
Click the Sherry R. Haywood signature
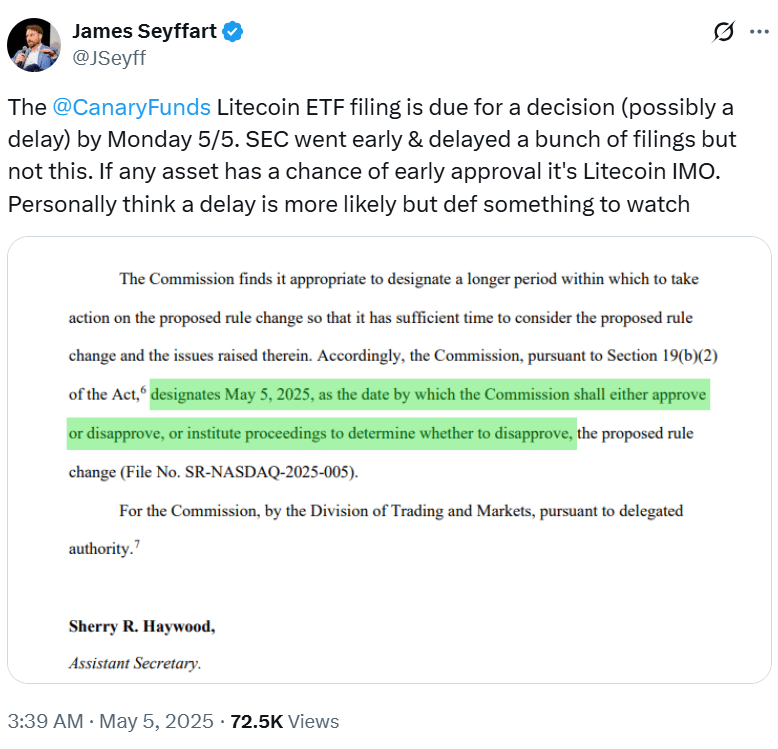[141, 627]
